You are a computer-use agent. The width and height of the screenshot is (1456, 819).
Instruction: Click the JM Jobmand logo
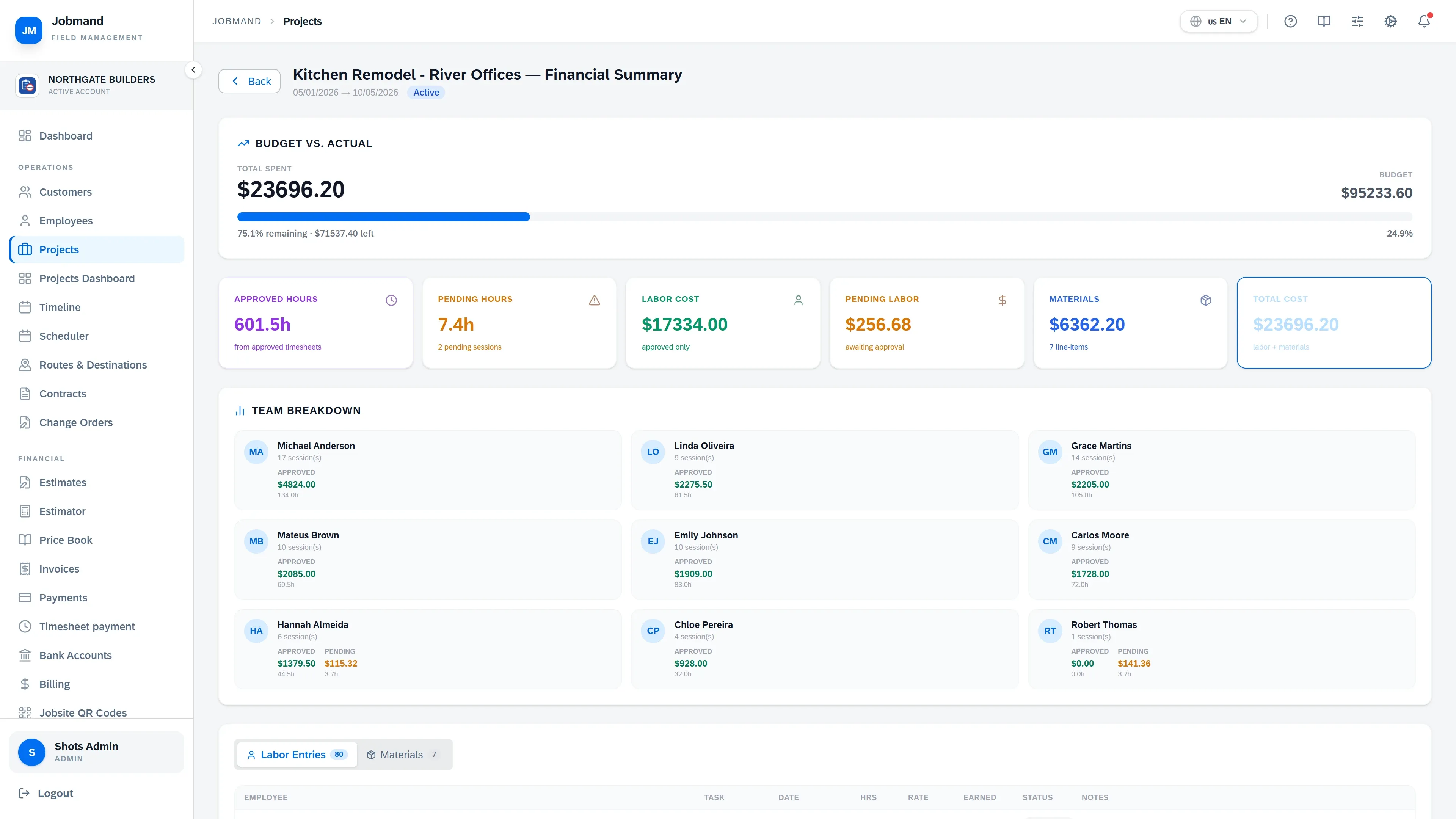click(29, 30)
